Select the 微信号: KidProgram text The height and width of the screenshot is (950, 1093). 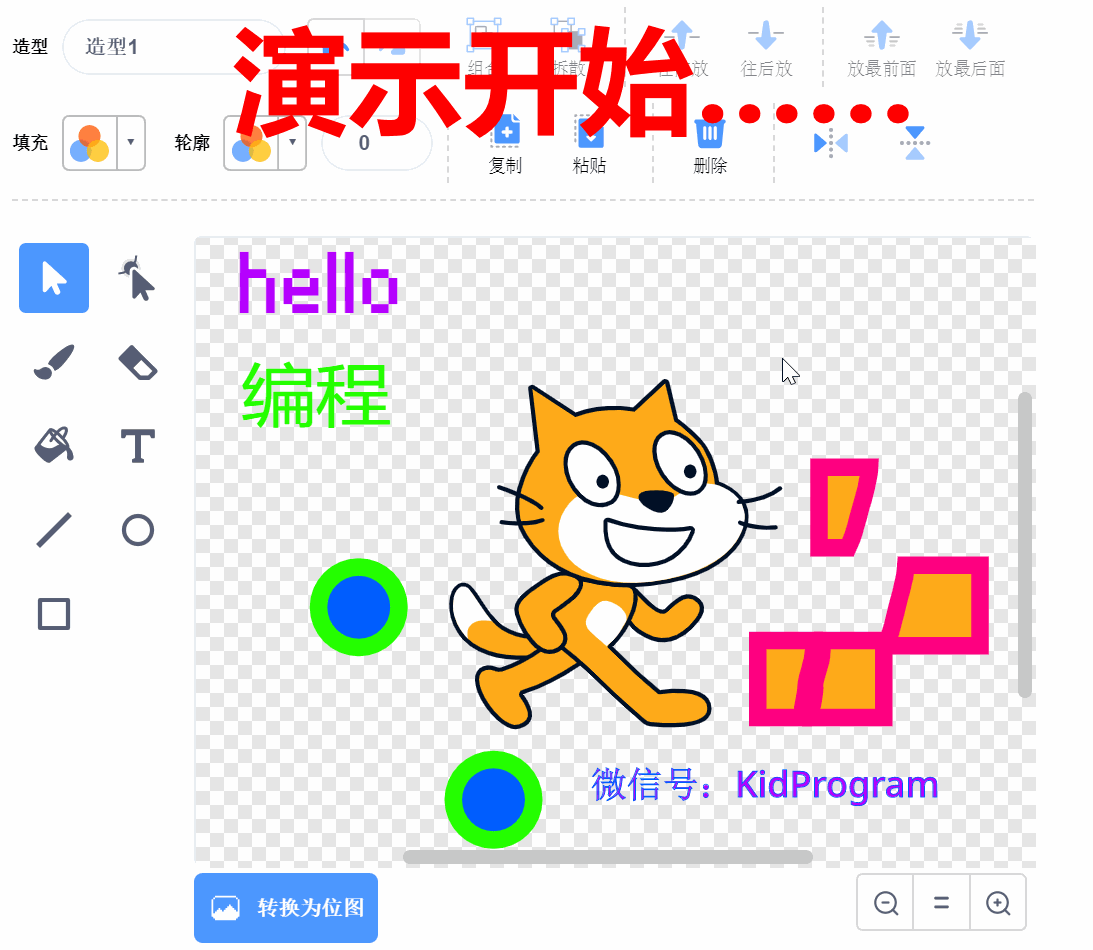764,785
